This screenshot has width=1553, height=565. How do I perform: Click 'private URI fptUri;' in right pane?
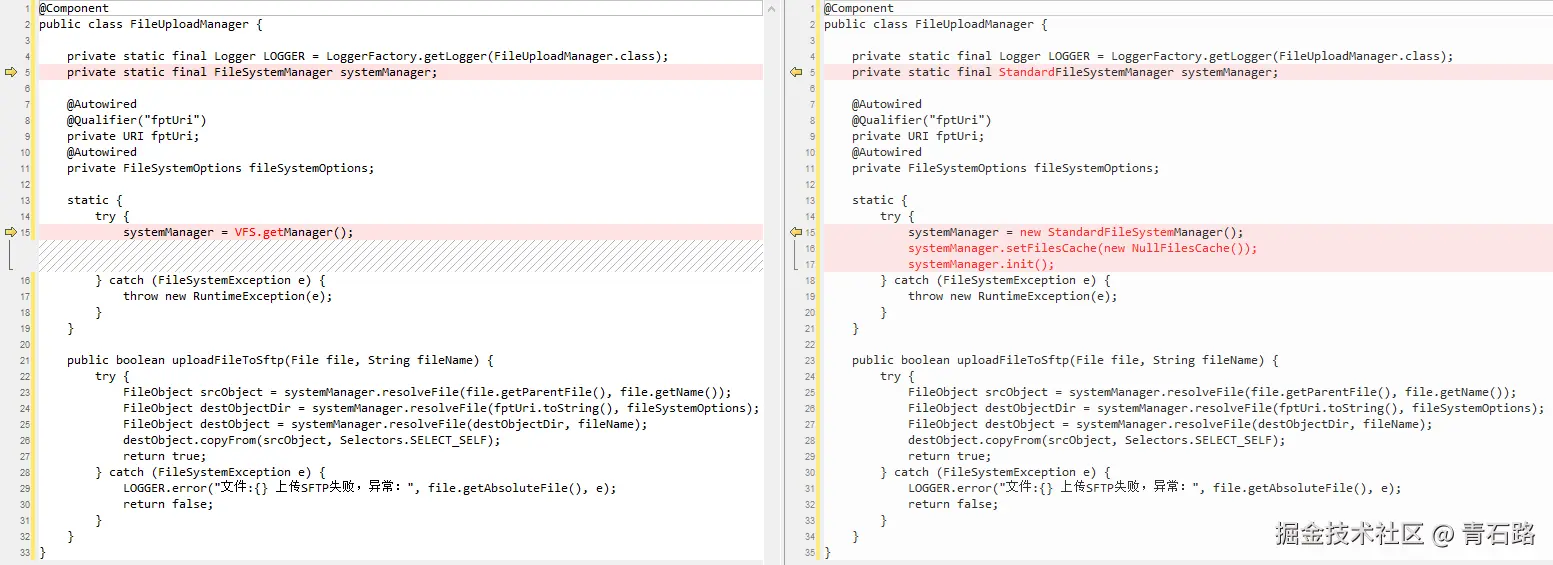pyautogui.click(x=918, y=136)
